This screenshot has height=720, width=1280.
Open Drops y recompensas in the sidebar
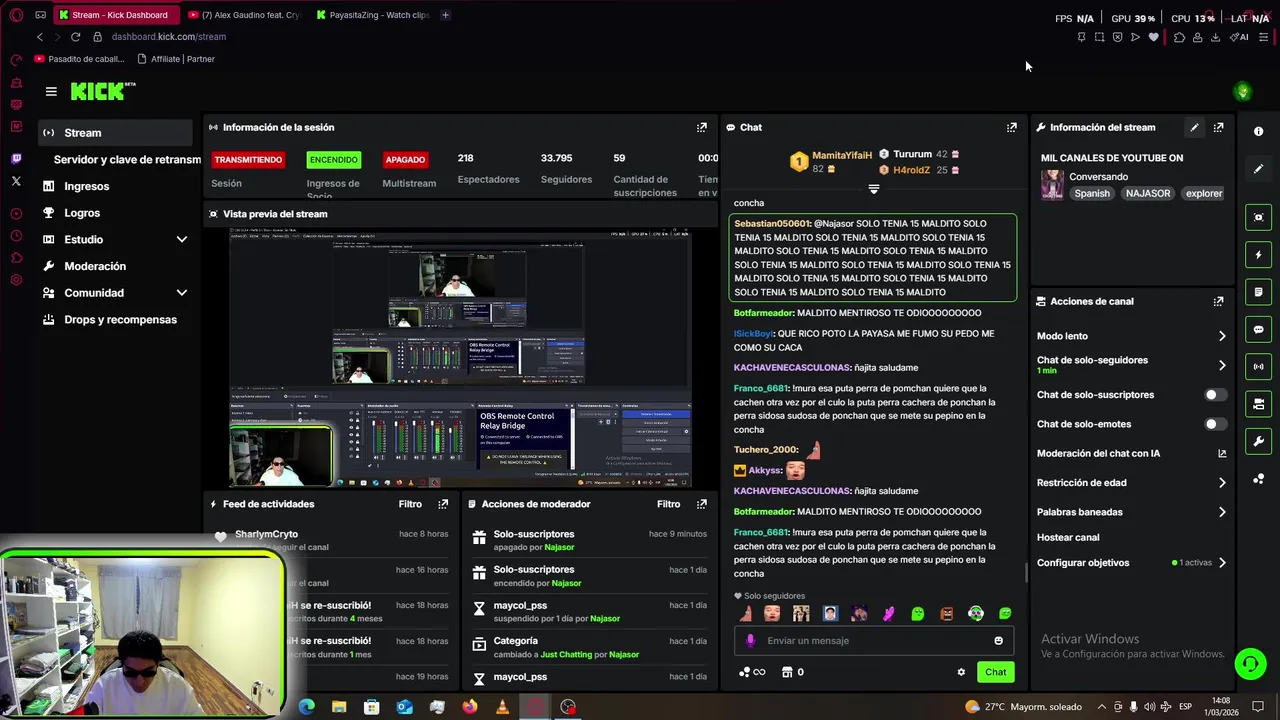point(116,320)
